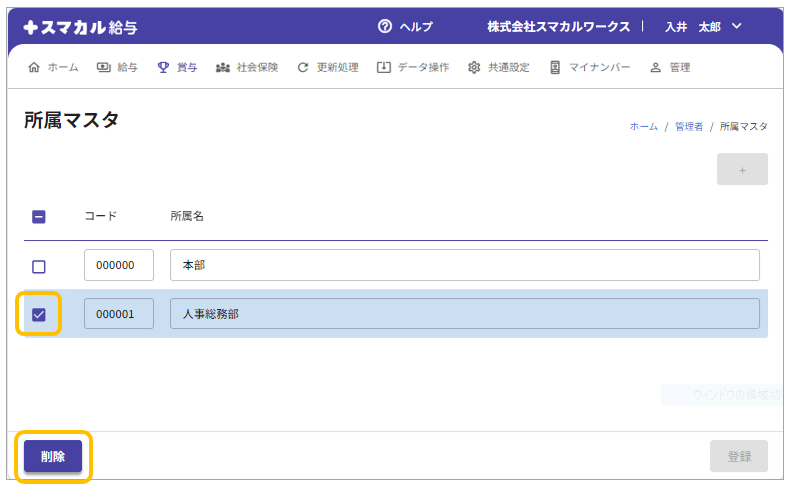Click the ホーム breadcrumb link
The height and width of the screenshot is (490, 792).
[643, 127]
